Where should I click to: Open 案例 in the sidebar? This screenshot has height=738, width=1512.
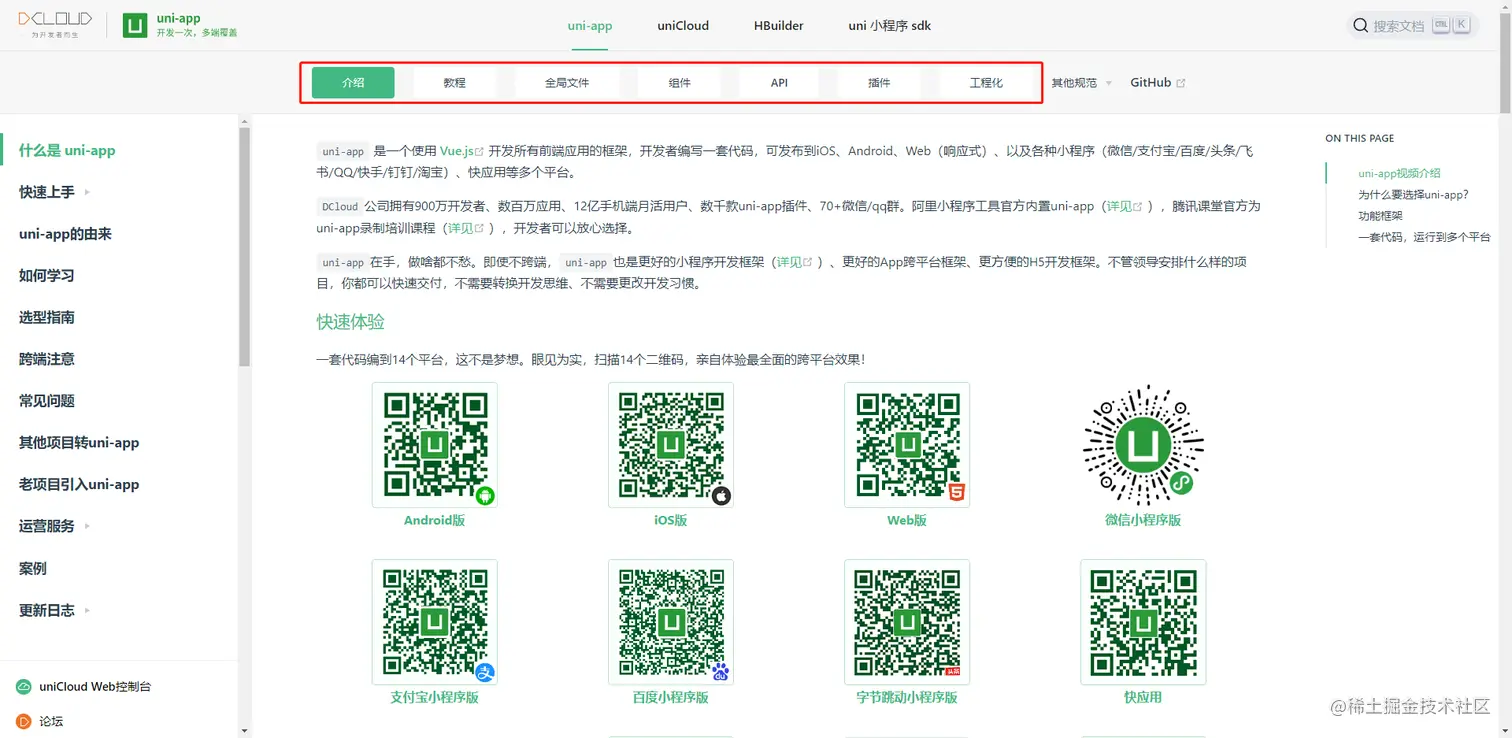click(32, 568)
